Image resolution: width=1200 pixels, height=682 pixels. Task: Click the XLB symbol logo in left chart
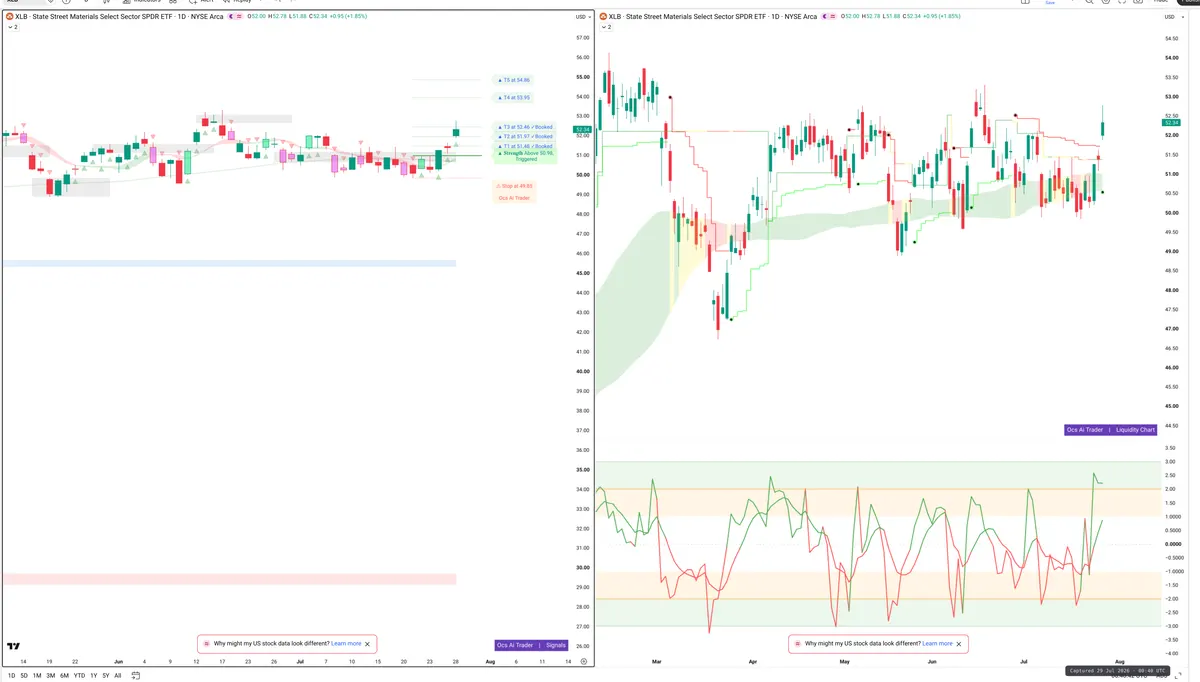pyautogui.click(x=9, y=17)
